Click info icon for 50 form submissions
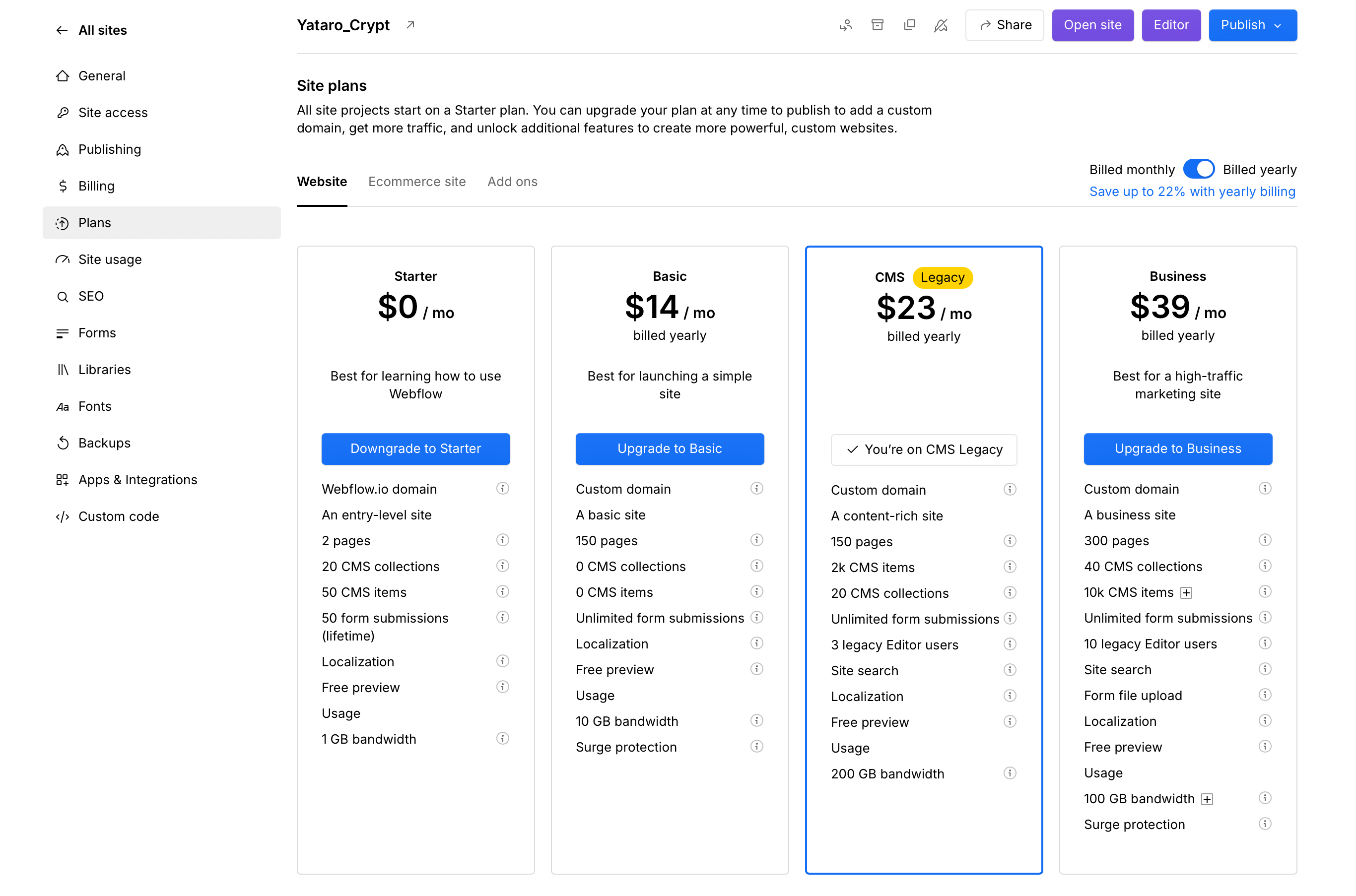 click(502, 617)
